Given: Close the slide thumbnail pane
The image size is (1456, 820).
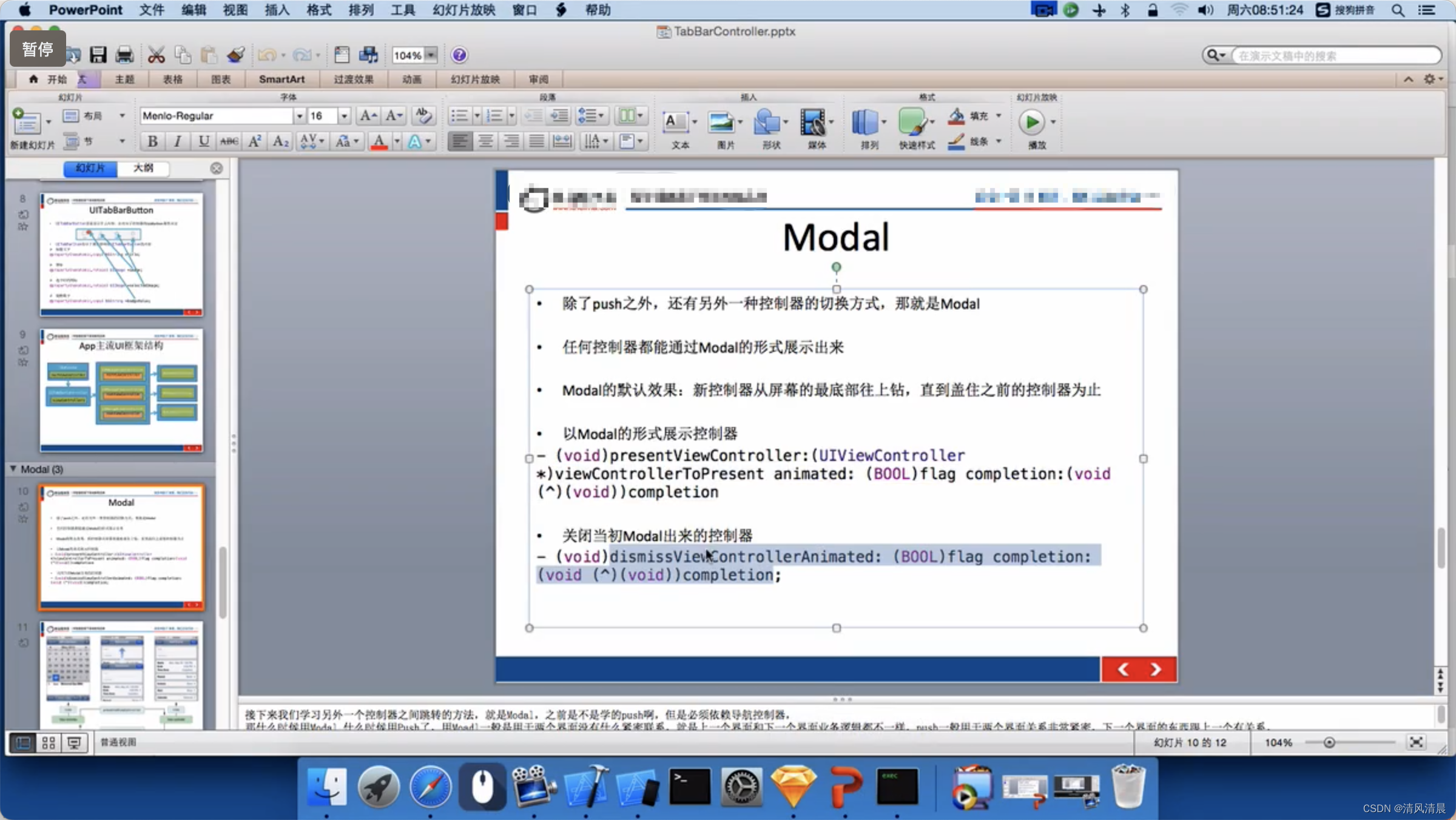Looking at the screenshot, I should tap(217, 168).
